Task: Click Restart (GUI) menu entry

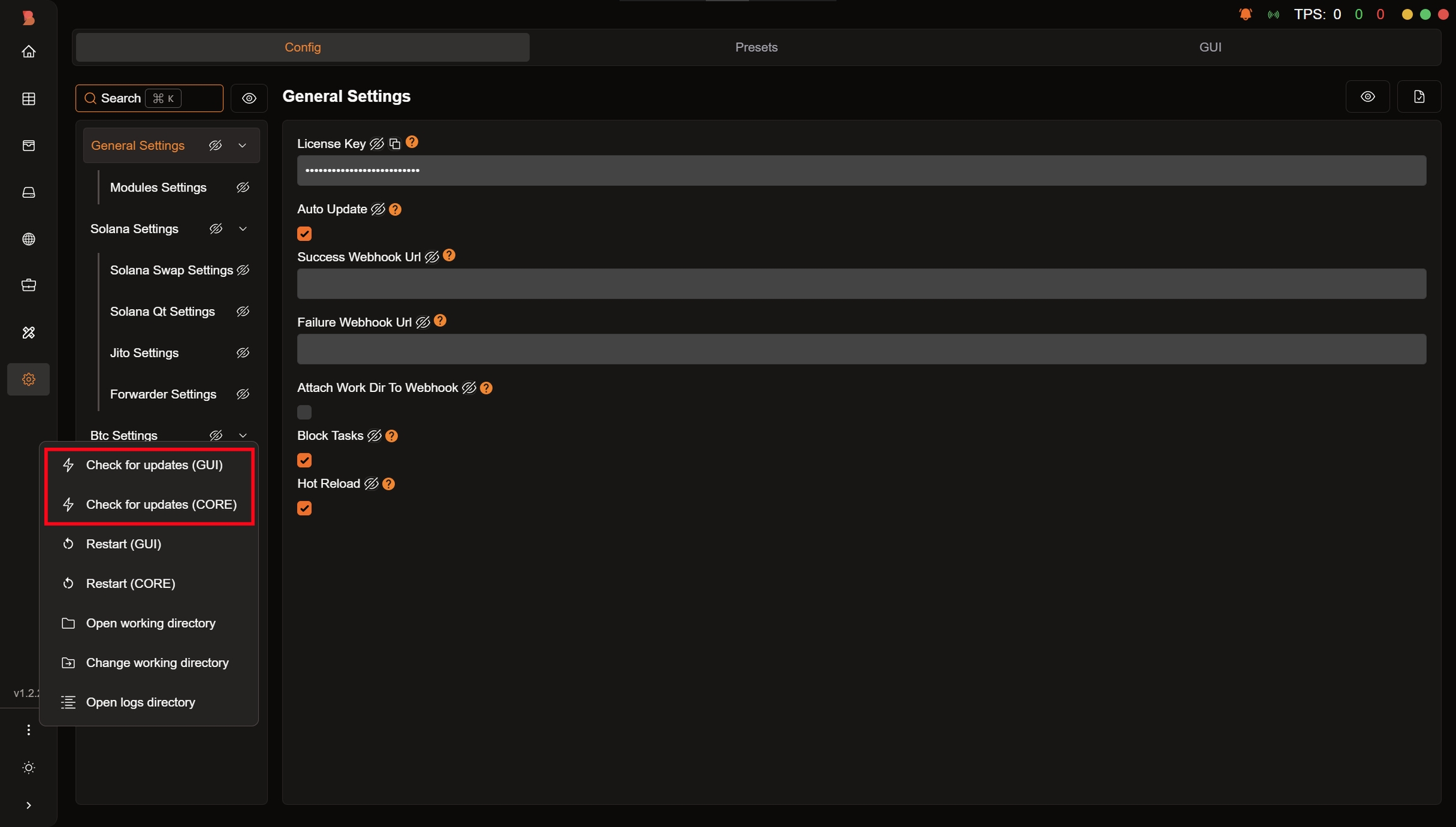Action: (124, 544)
